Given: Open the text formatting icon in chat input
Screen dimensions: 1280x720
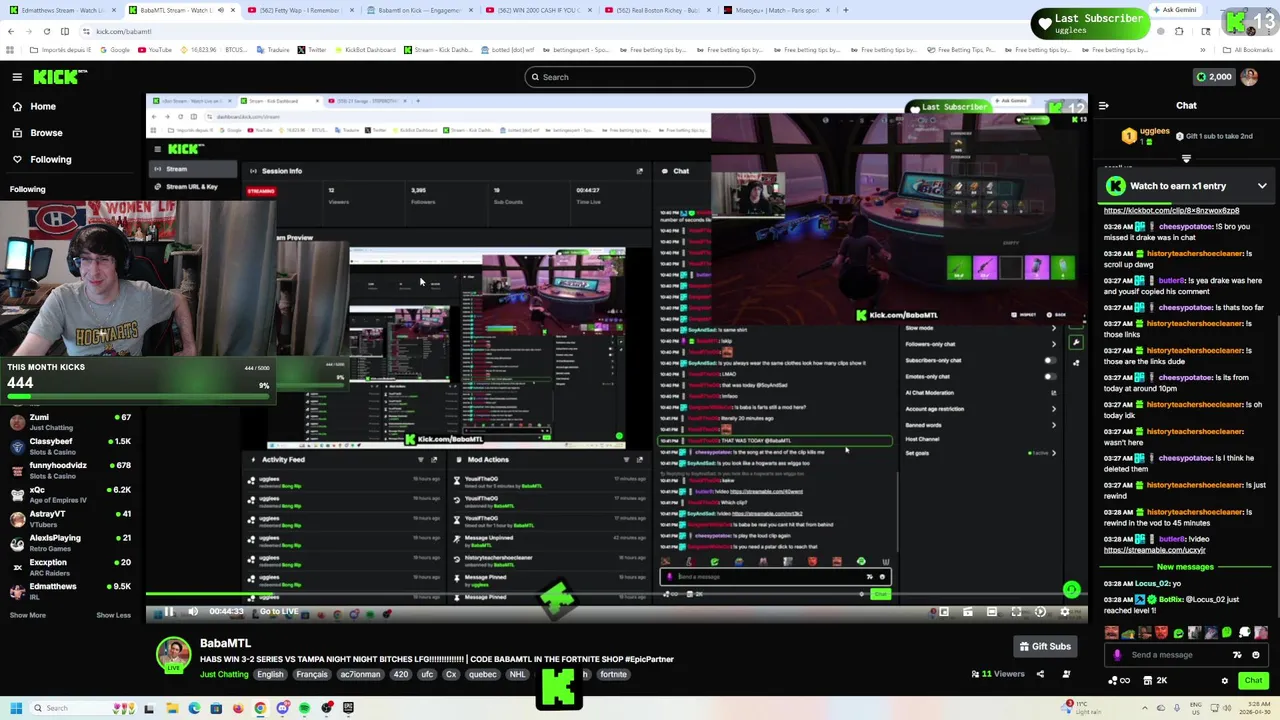Looking at the screenshot, I should 1238,655.
